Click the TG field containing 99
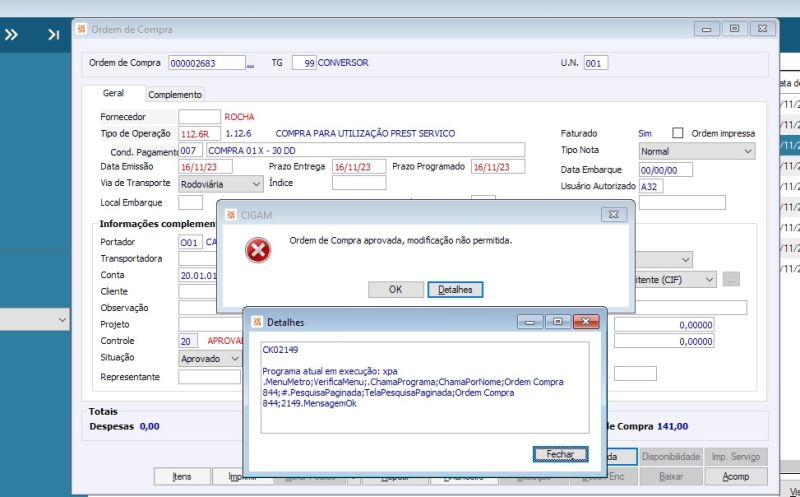This screenshot has height=497, width=800. [304, 63]
